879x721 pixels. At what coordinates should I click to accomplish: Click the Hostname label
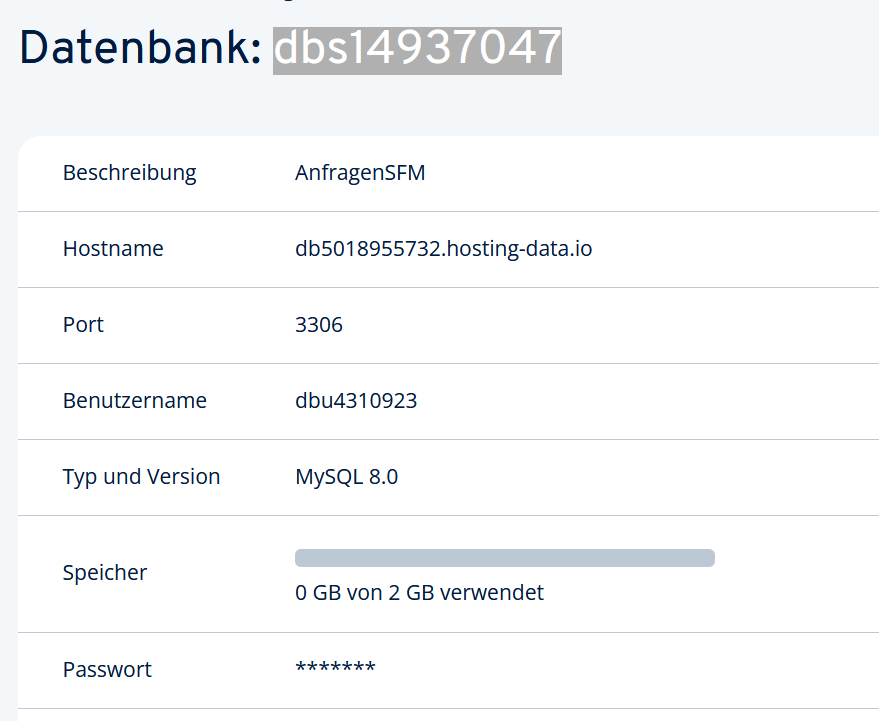113,249
